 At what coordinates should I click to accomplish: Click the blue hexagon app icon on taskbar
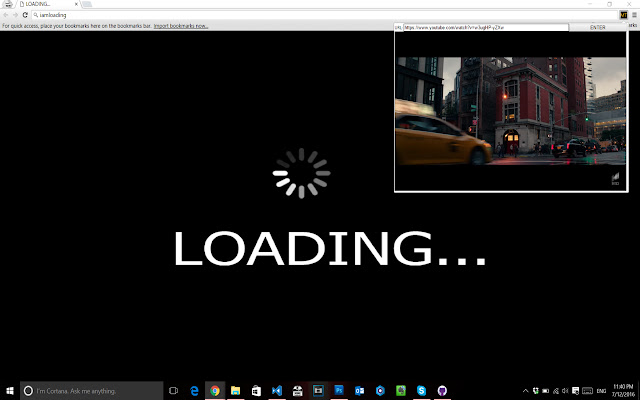pos(380,391)
